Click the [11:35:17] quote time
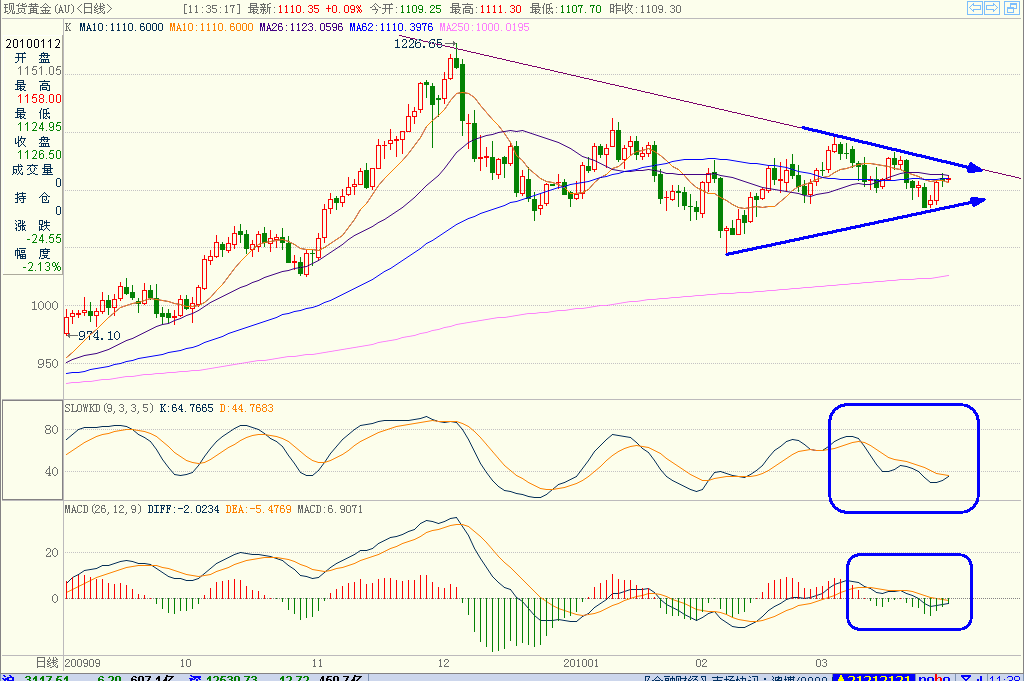1024x681 pixels. 212,9
